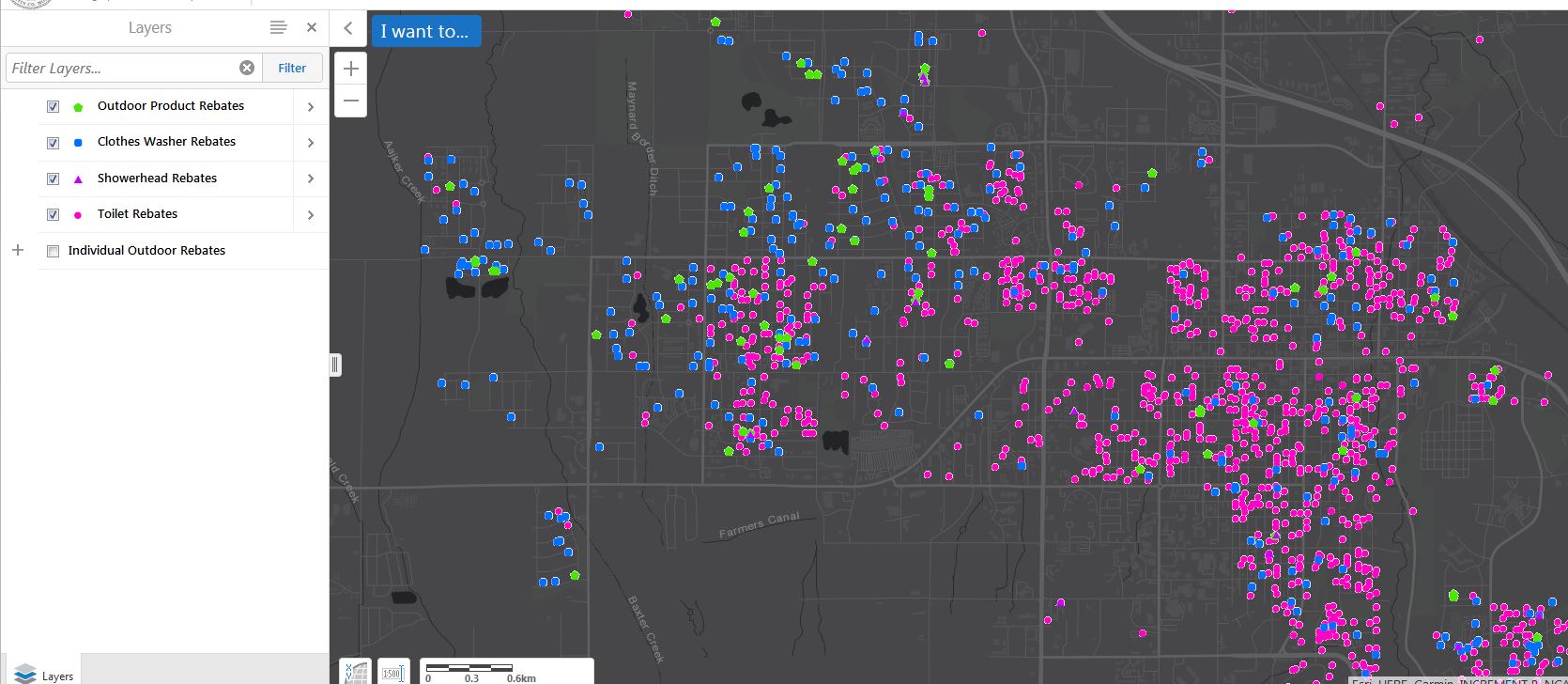The height and width of the screenshot is (684, 1568).
Task: Clear the filter layers text field
Action: click(x=247, y=68)
